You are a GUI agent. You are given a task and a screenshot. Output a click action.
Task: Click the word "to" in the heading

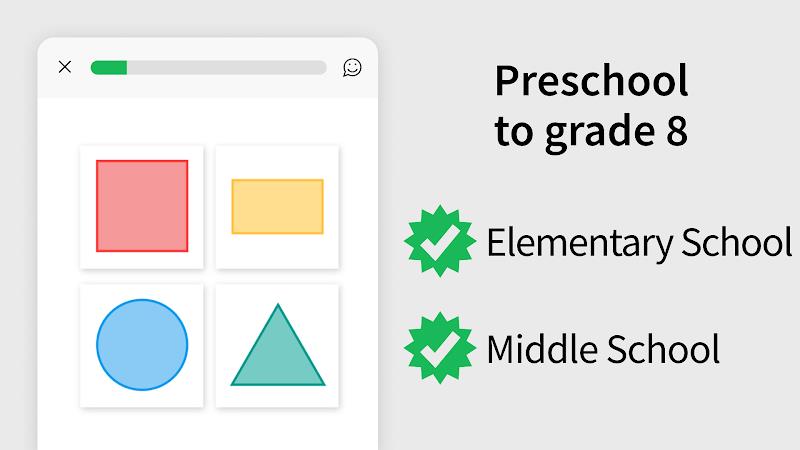[514, 131]
